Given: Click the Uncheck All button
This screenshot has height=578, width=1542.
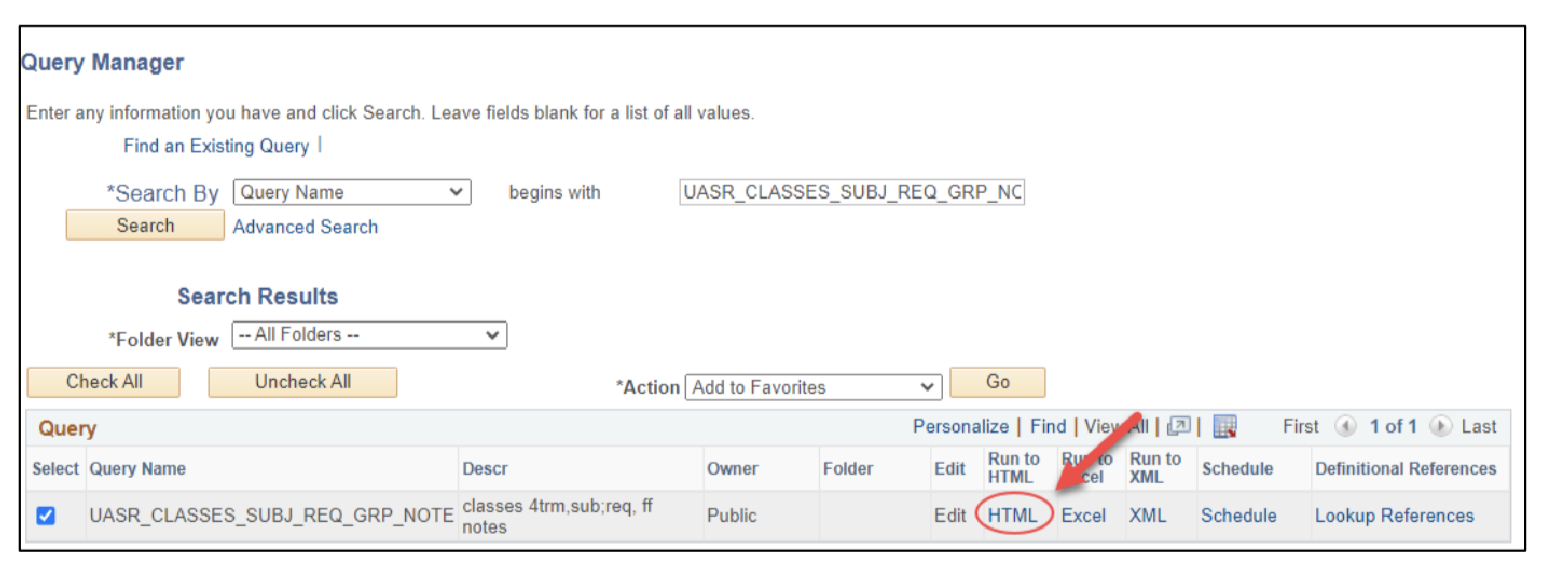Looking at the screenshot, I should coord(302,382).
